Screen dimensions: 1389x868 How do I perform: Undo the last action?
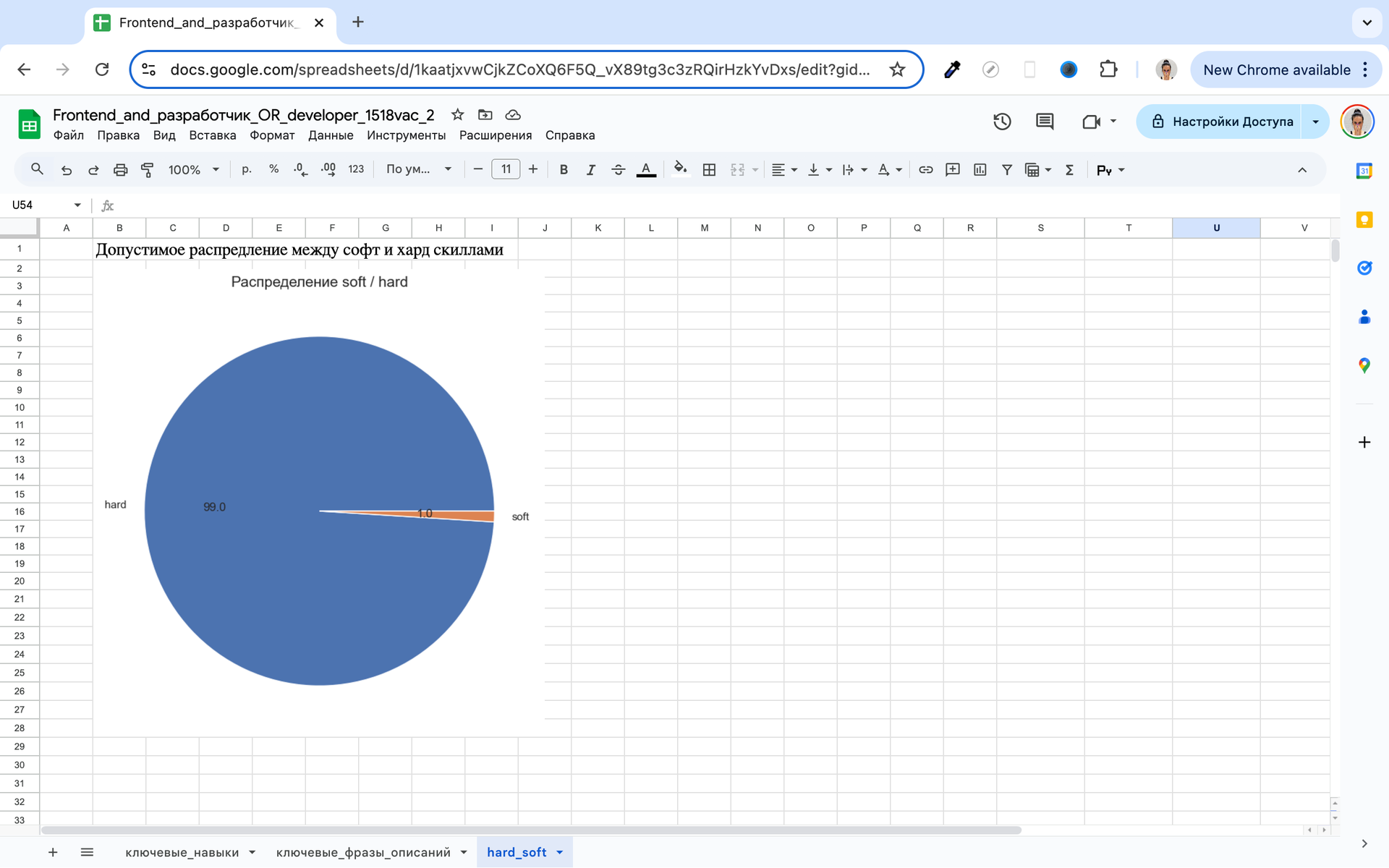click(x=67, y=170)
